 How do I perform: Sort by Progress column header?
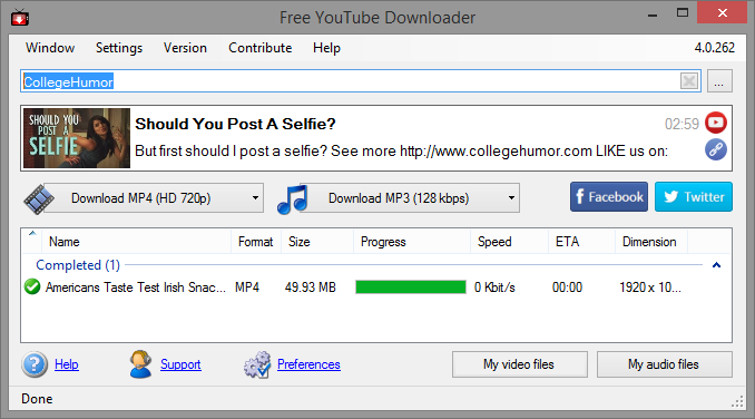[412, 241]
